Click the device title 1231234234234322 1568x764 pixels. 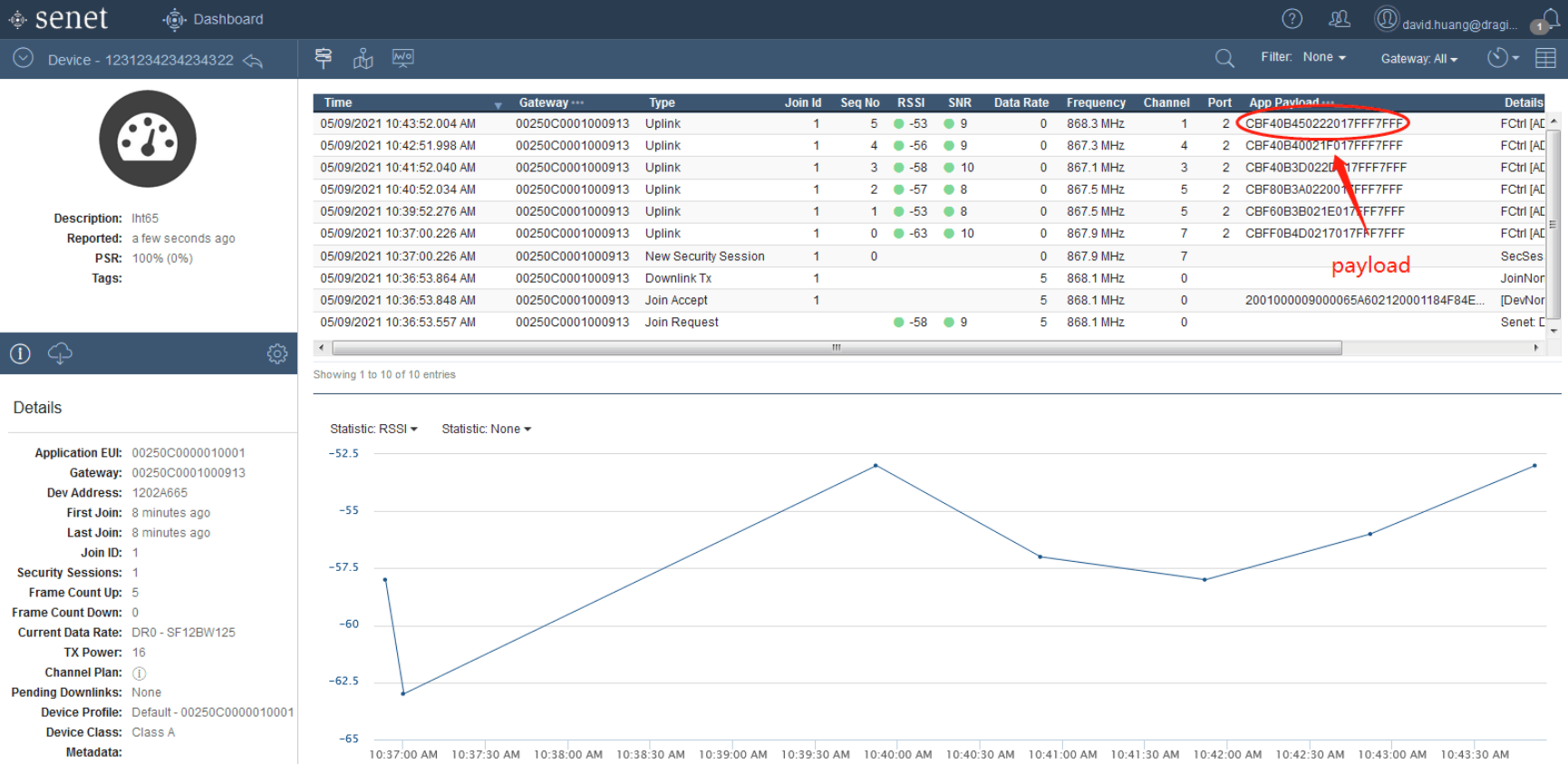point(169,60)
